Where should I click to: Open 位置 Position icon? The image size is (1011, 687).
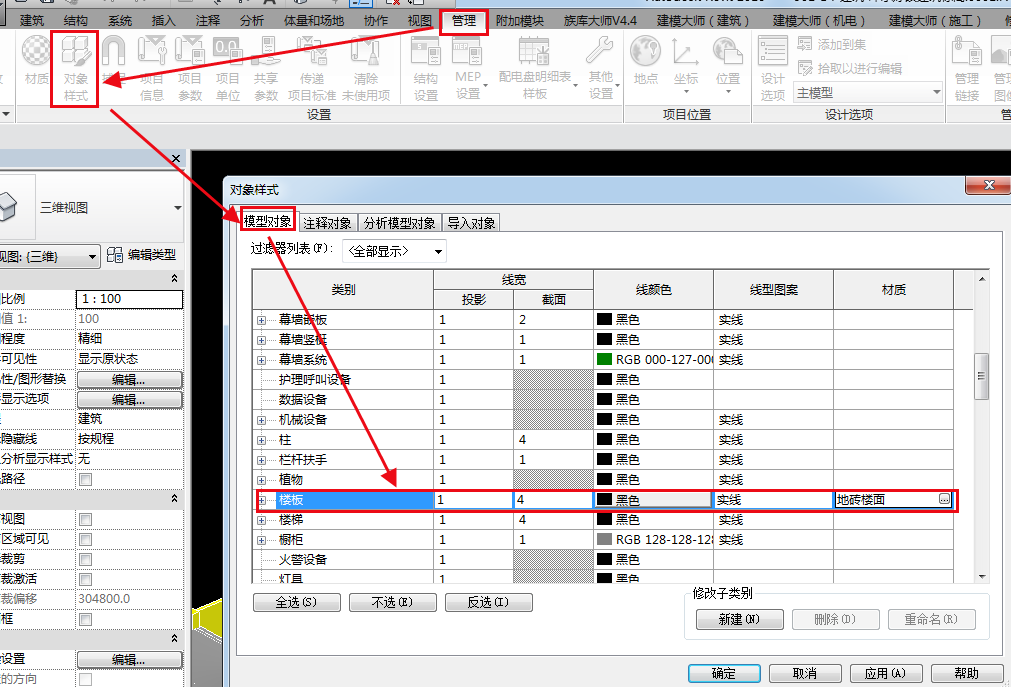(728, 65)
